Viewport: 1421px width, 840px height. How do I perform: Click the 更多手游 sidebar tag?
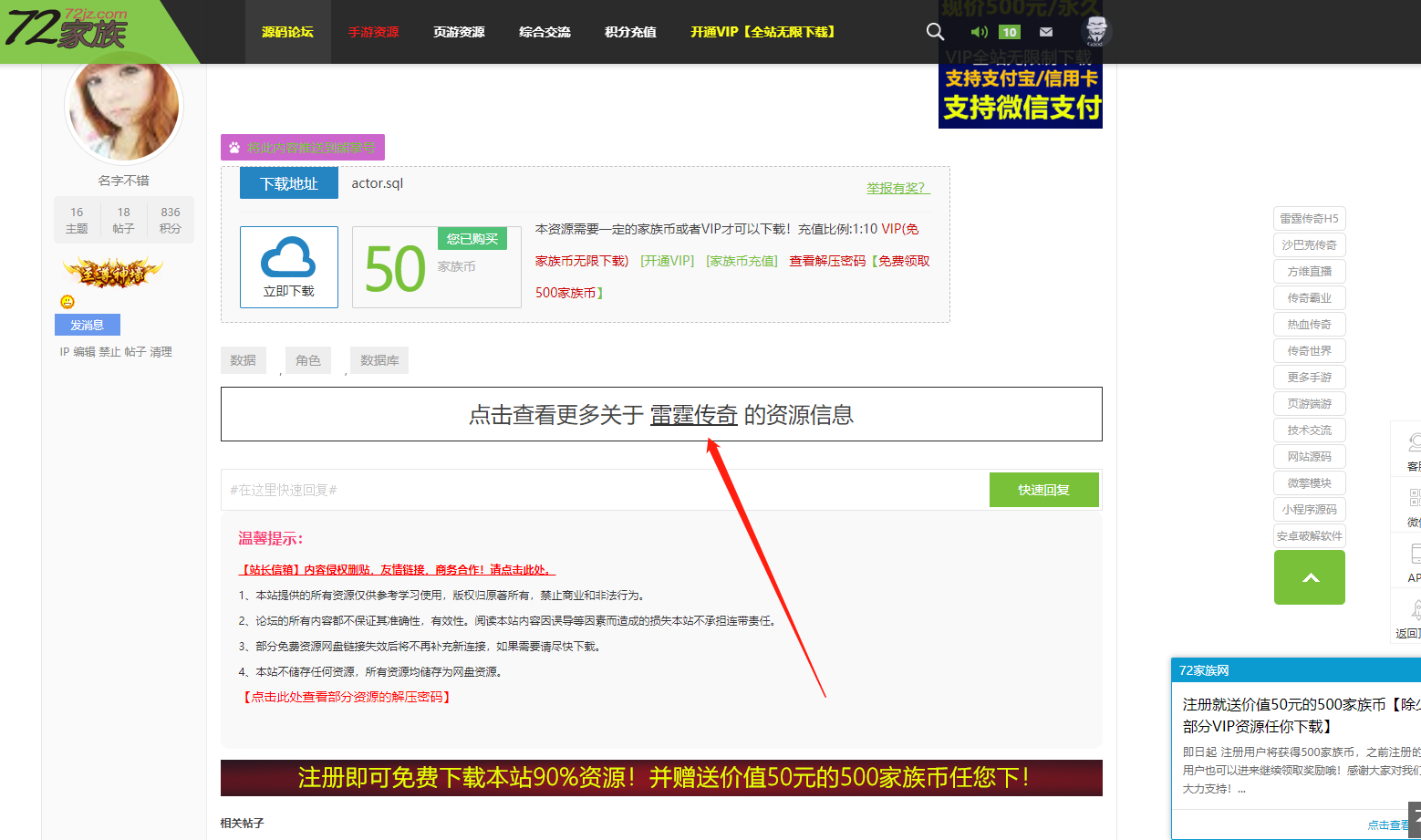click(1310, 378)
